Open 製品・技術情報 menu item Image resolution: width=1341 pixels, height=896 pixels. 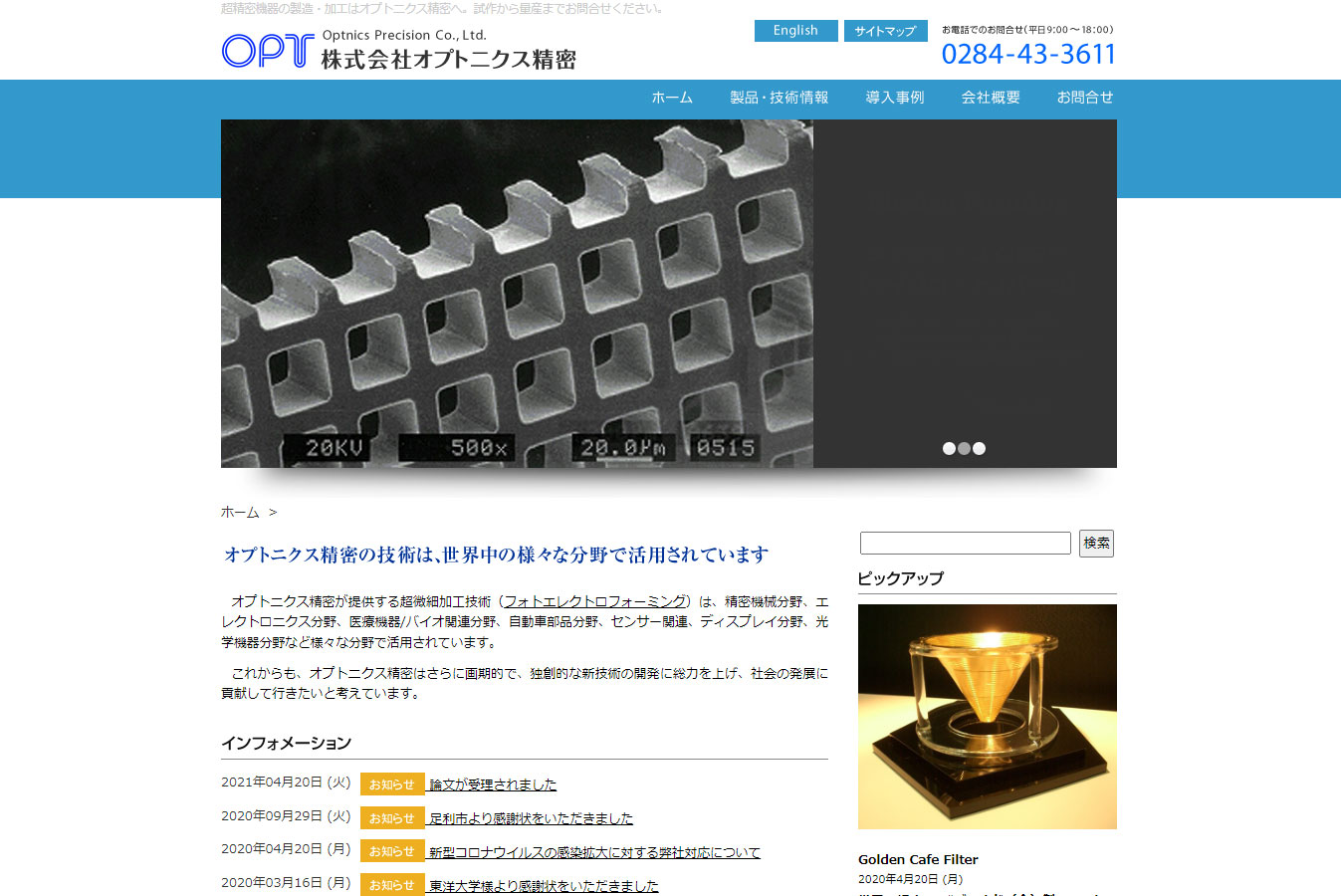[779, 98]
